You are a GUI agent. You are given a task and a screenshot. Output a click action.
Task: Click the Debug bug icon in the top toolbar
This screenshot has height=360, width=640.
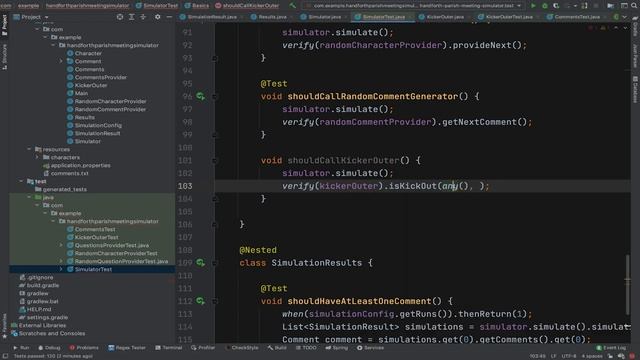click(544, 6)
